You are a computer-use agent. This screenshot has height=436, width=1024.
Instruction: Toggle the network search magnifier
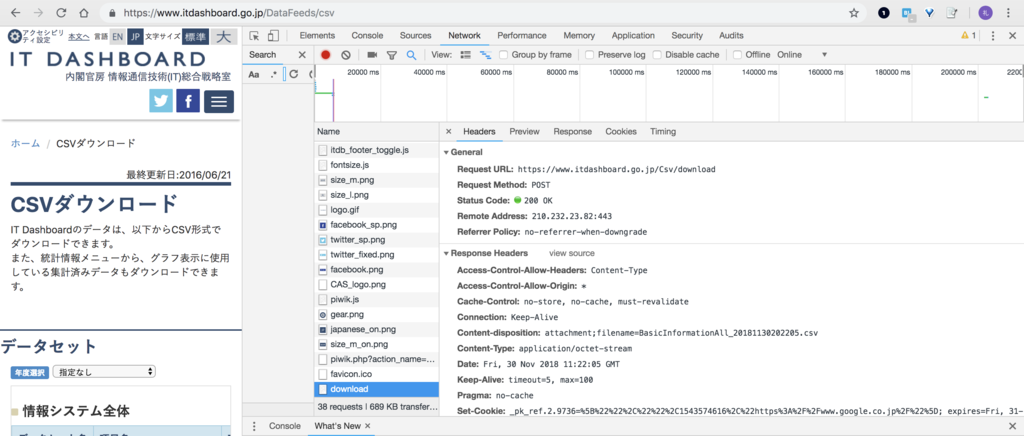[x=411, y=55]
